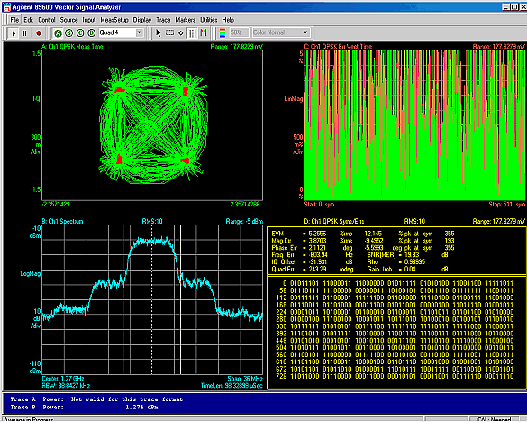
Task: Click 'Center 1.77 GHz' text below spectrum
Action: point(63,379)
